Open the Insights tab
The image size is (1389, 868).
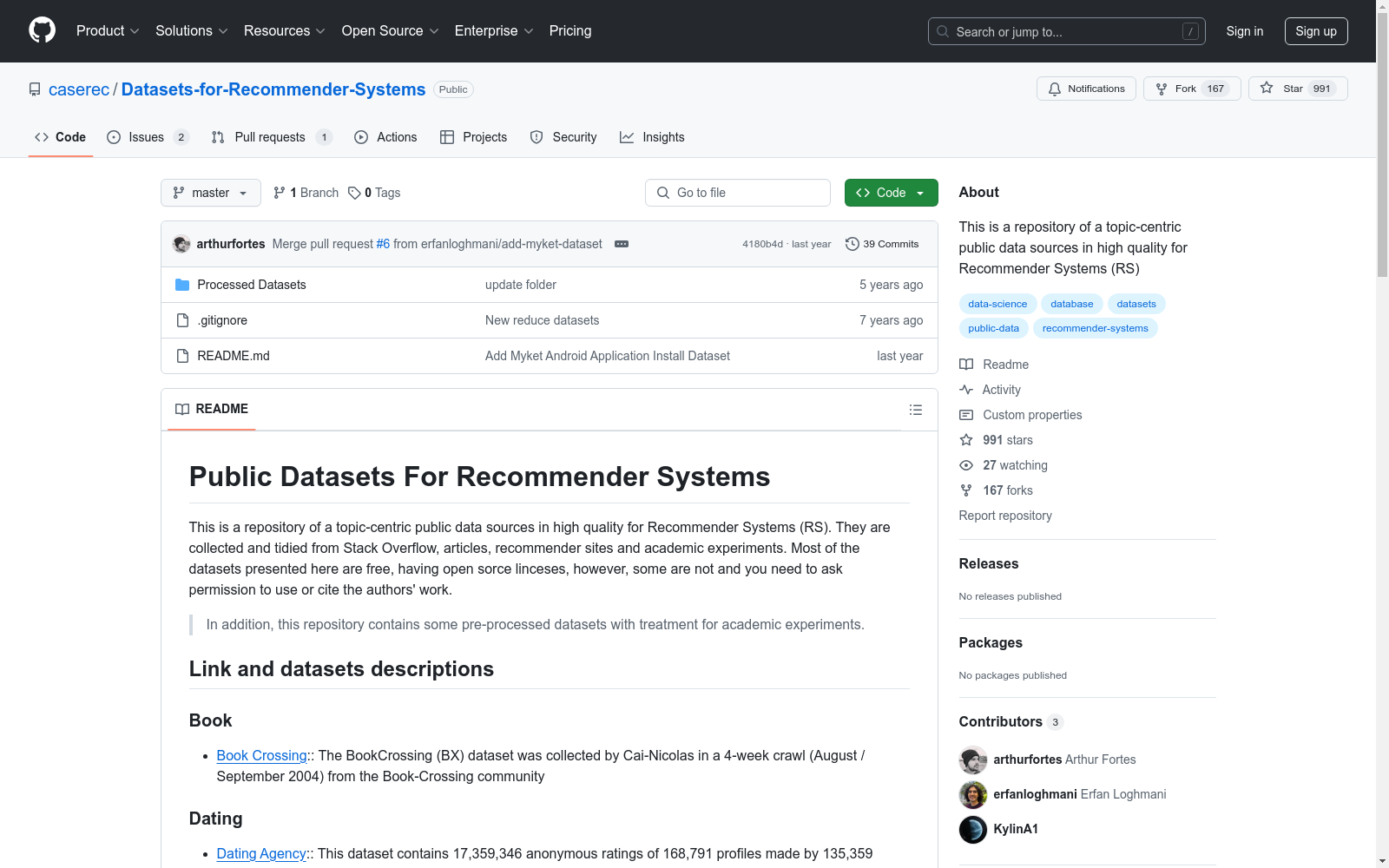coord(652,137)
